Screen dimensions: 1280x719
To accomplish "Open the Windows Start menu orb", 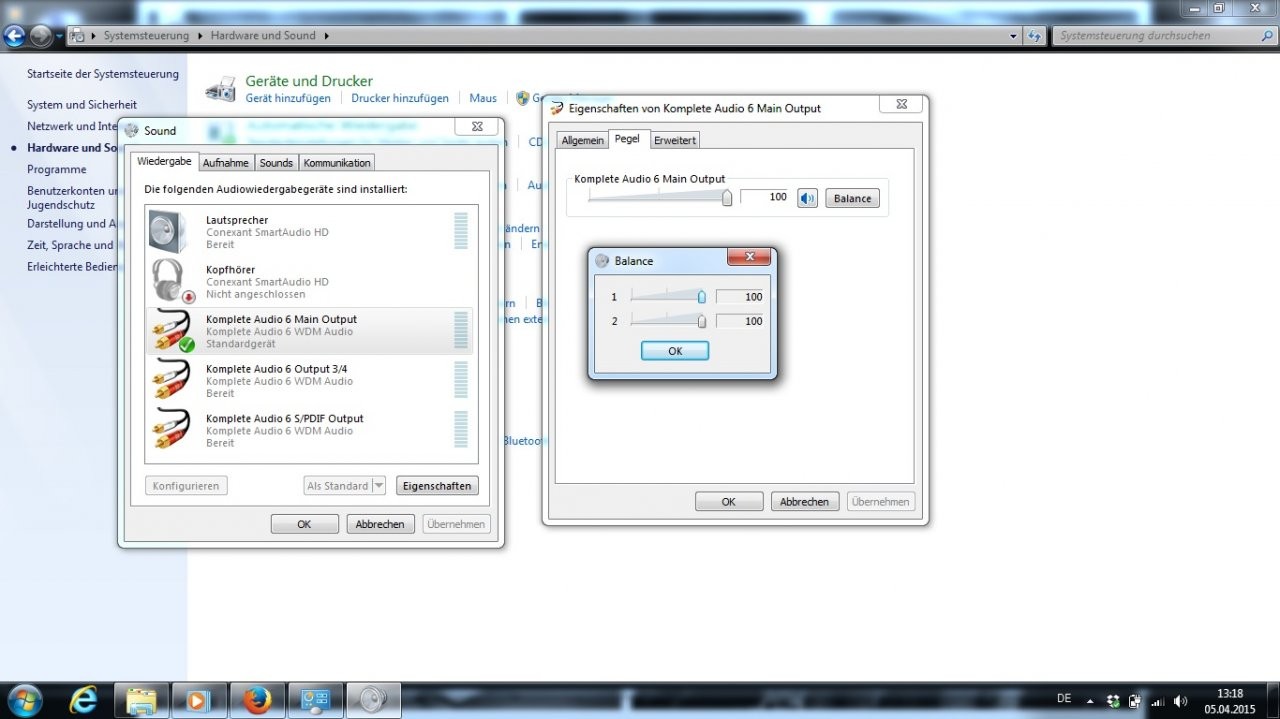I will pos(24,699).
